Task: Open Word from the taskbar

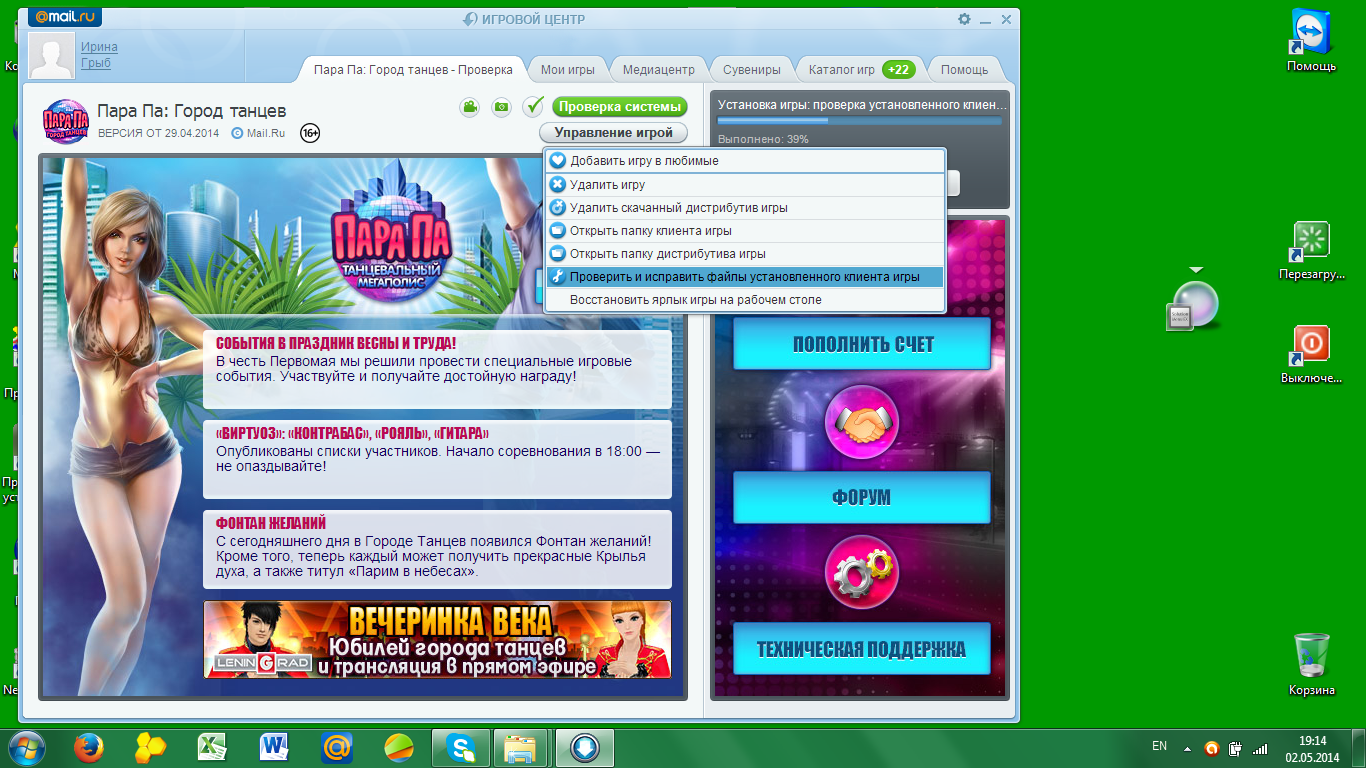Action: (274, 748)
